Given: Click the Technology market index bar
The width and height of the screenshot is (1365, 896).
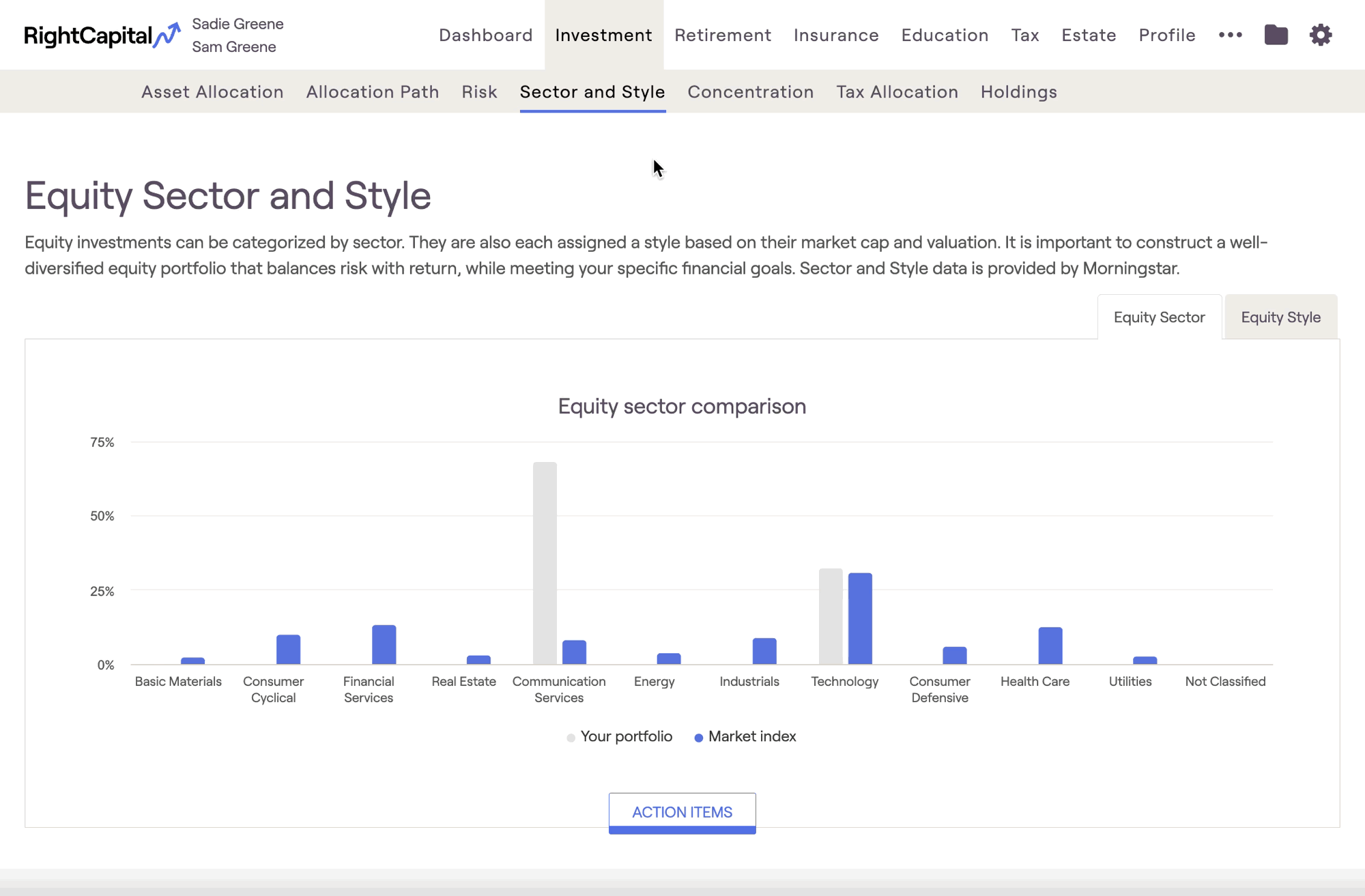Looking at the screenshot, I should (860, 618).
